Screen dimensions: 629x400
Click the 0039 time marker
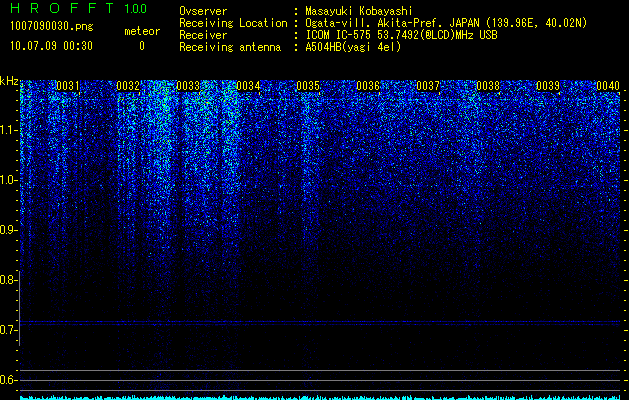548,86
